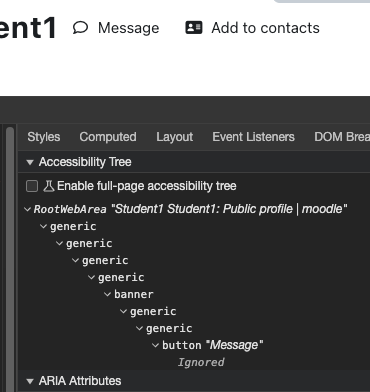Select the button "Message" tree item
The height and width of the screenshot is (392, 370).
click(x=212, y=345)
